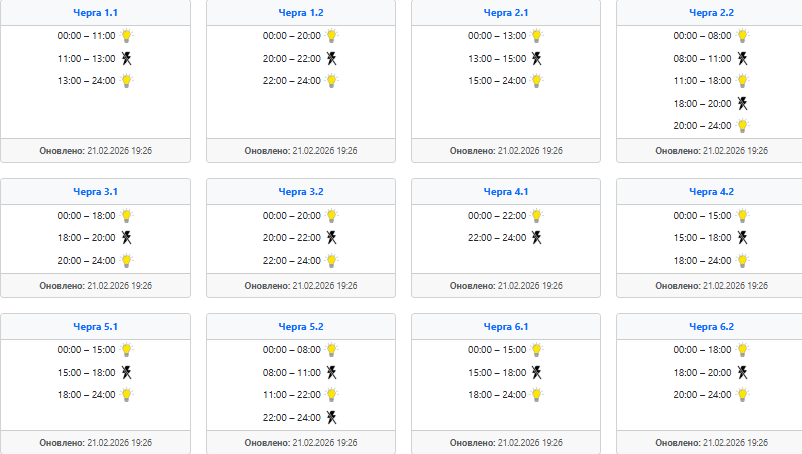Image resolution: width=802 pixels, height=454 pixels.
Task: Click the outage icon in Черга 5.2 at 22:00 – 24:00
Action: click(332, 417)
